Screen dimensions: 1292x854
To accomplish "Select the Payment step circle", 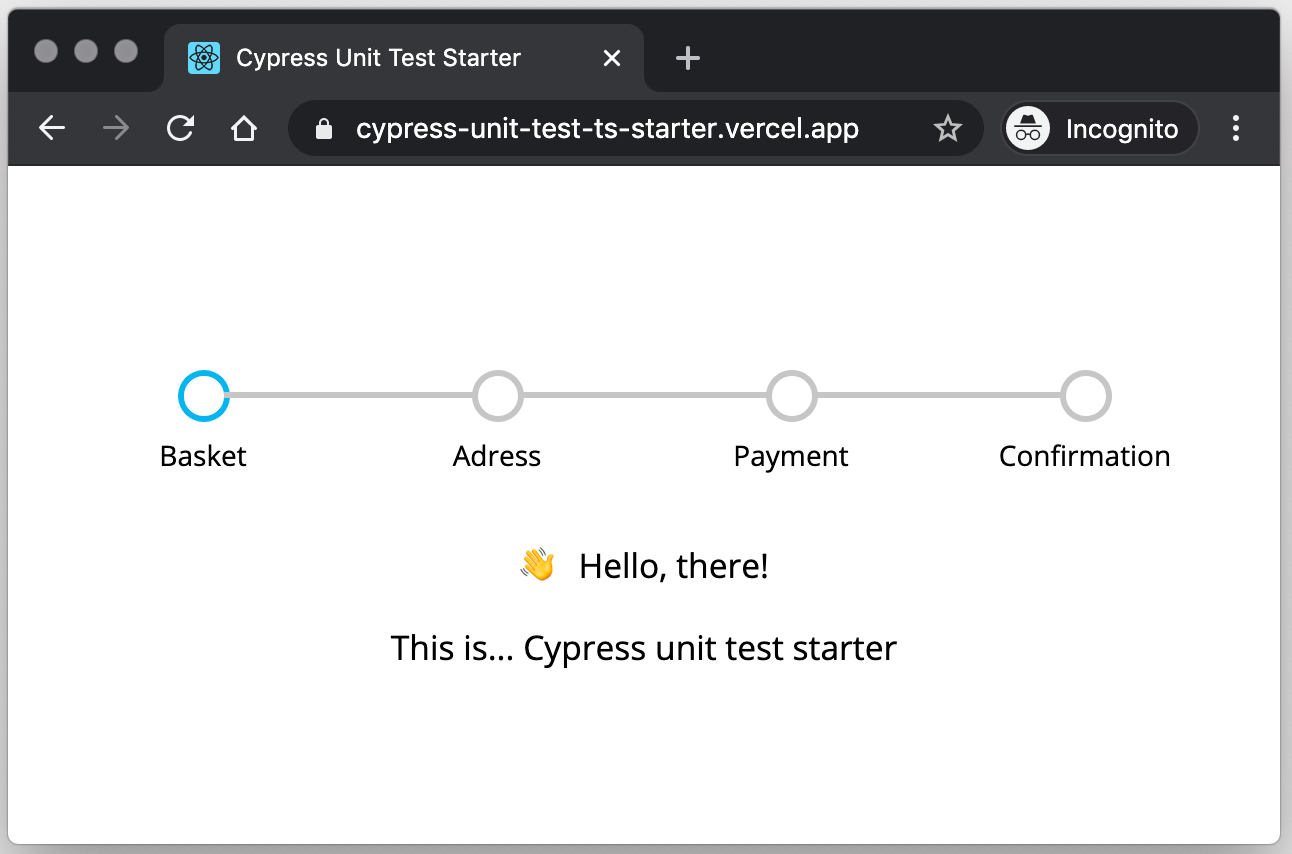I will coord(791,395).
